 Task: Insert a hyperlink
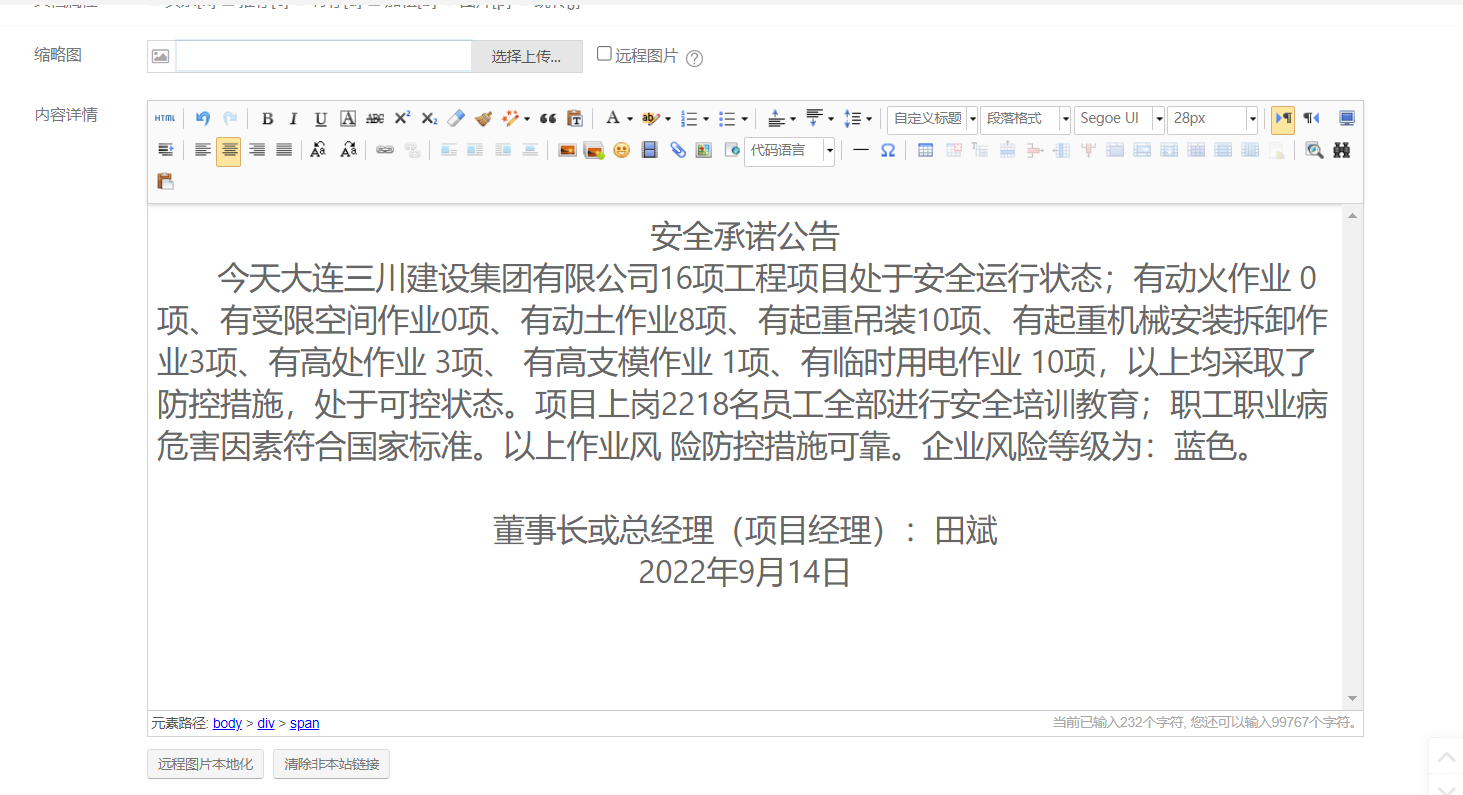point(385,150)
